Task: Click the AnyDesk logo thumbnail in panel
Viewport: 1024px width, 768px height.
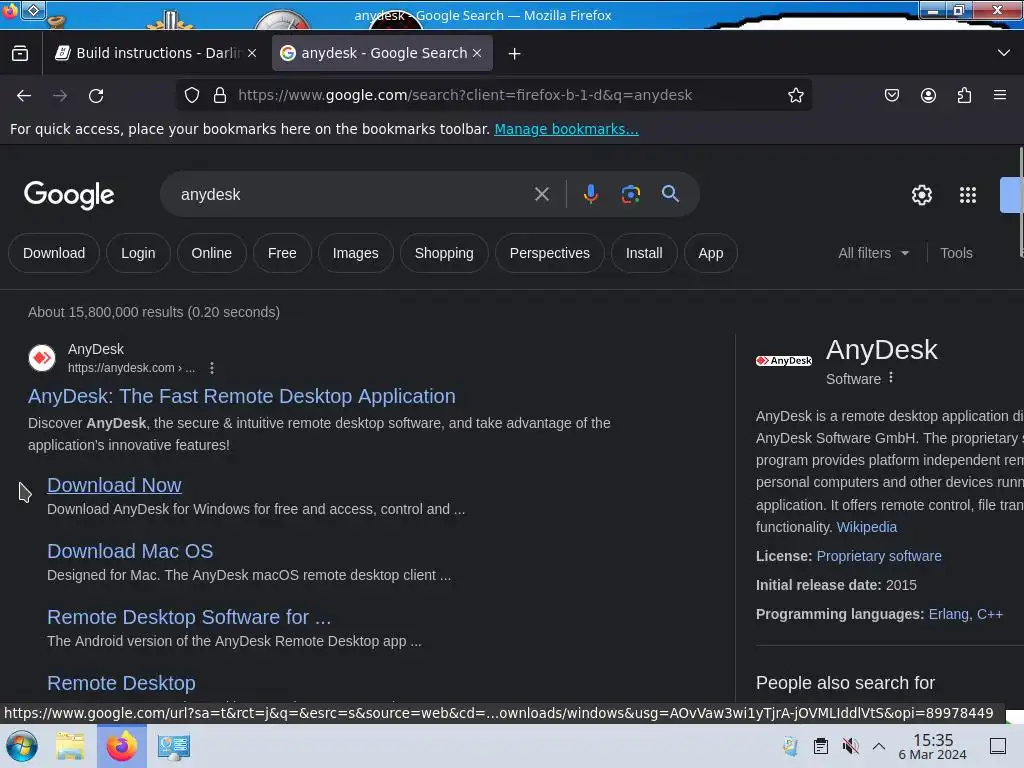Action: (x=784, y=360)
